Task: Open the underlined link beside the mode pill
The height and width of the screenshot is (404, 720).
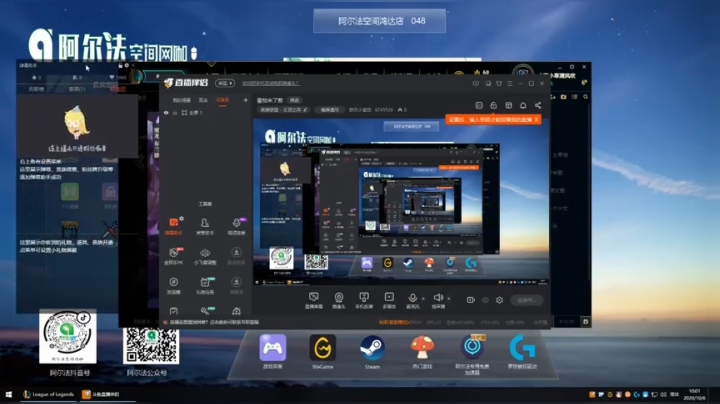Action: click(271, 83)
